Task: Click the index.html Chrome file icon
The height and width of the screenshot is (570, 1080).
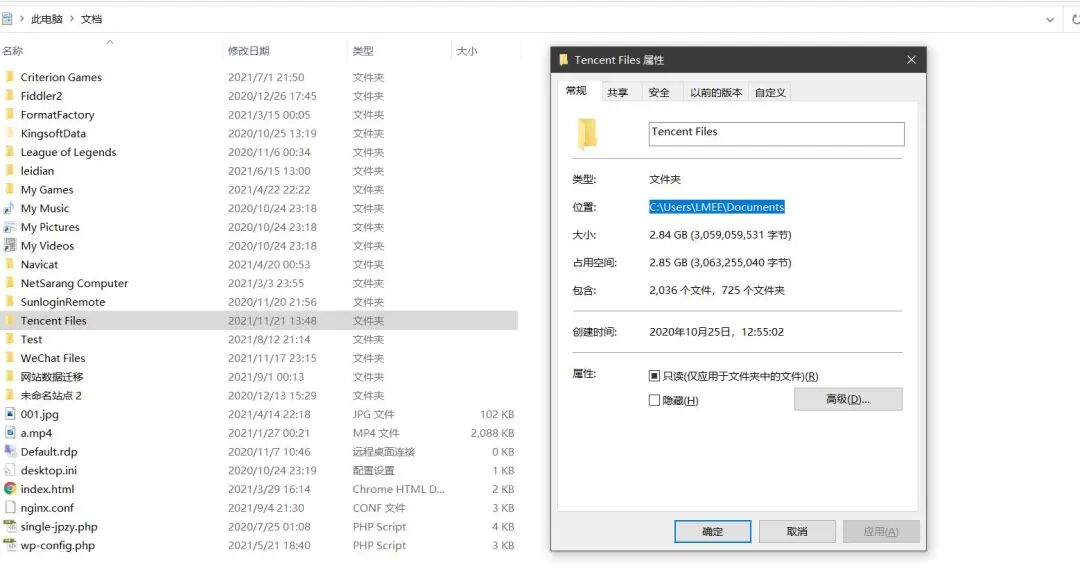Action: tap(10, 489)
